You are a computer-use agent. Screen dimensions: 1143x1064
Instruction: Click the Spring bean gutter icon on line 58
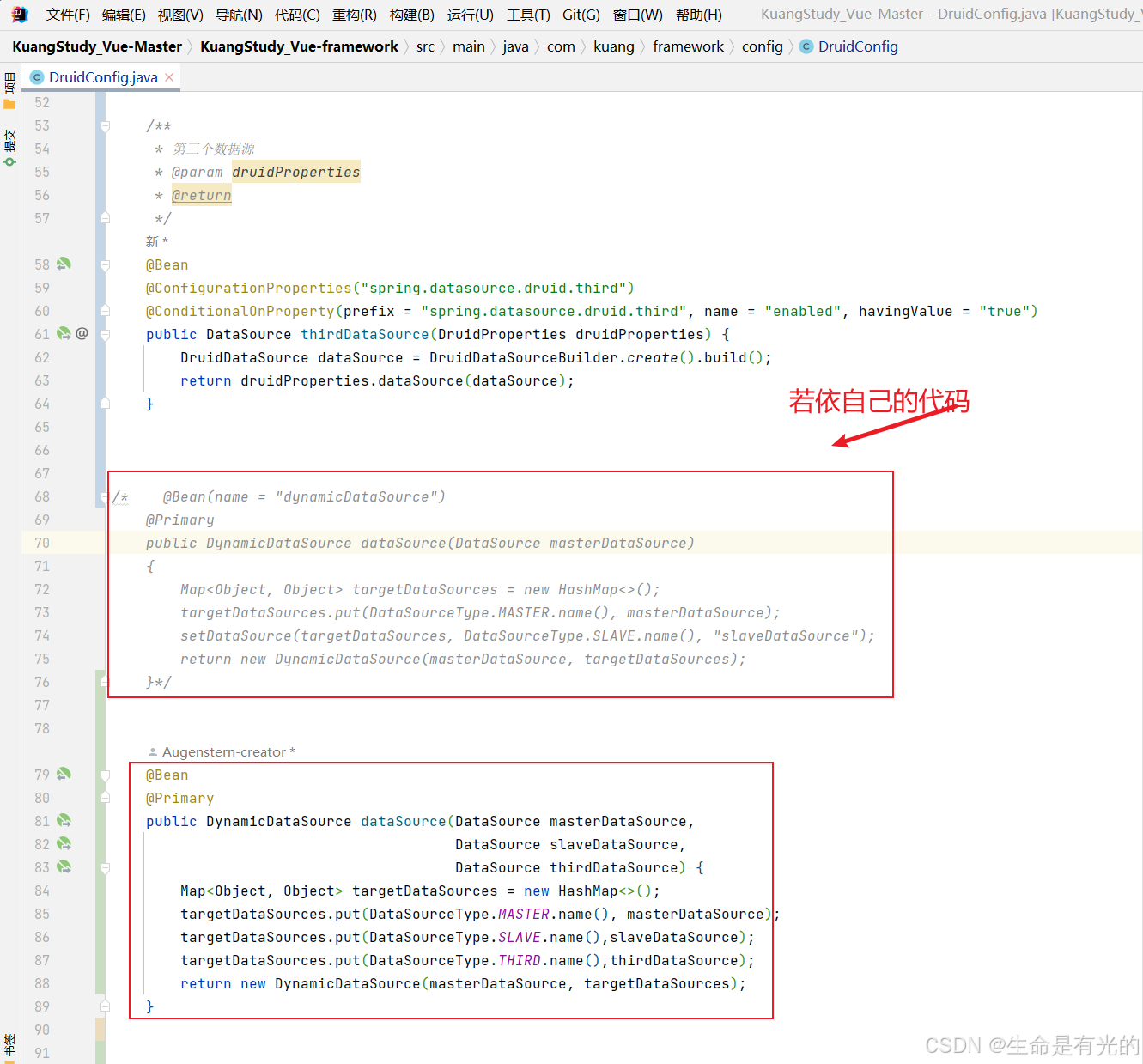[x=64, y=264]
